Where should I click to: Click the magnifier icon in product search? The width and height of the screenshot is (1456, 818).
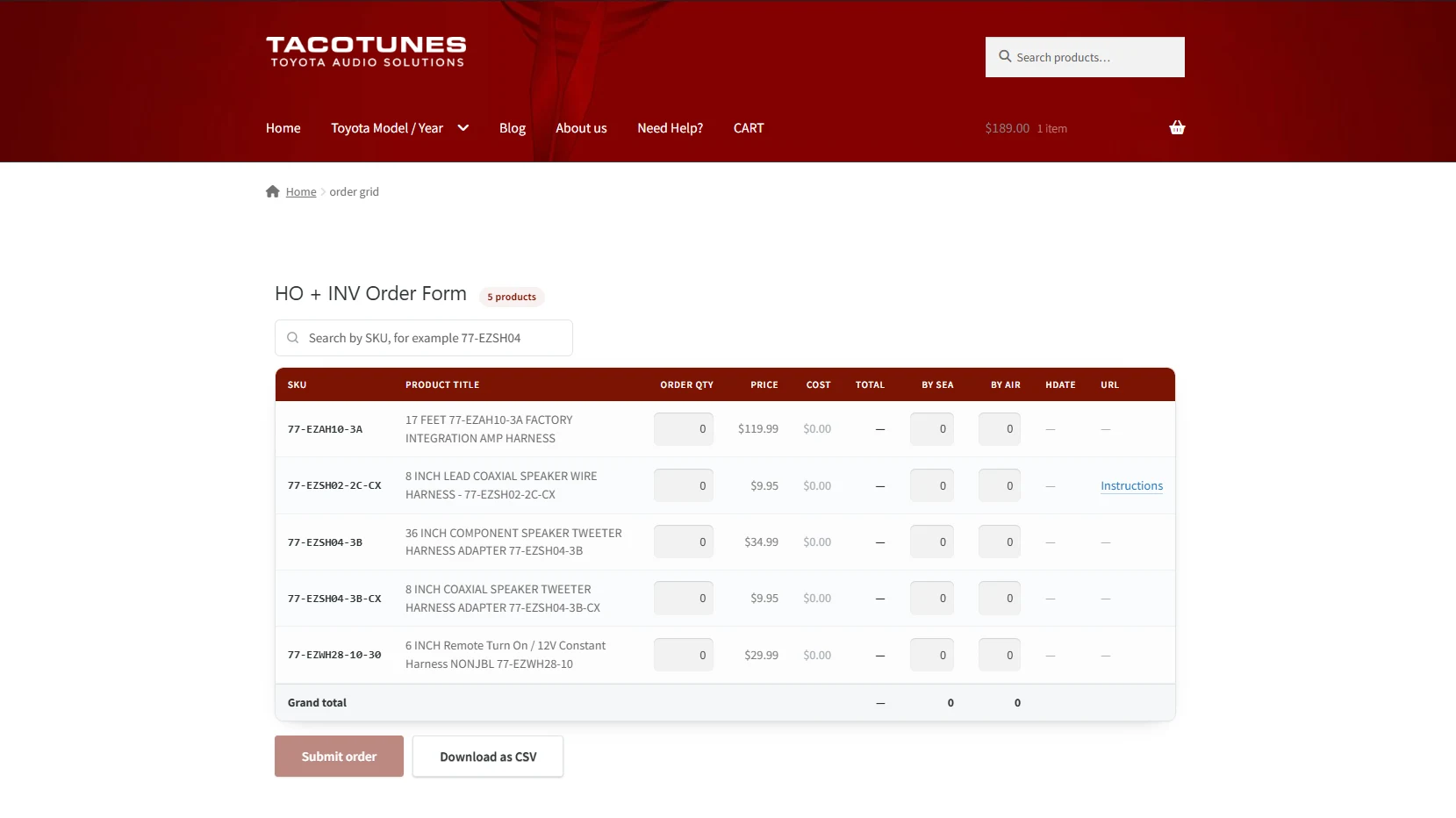pos(1005,56)
